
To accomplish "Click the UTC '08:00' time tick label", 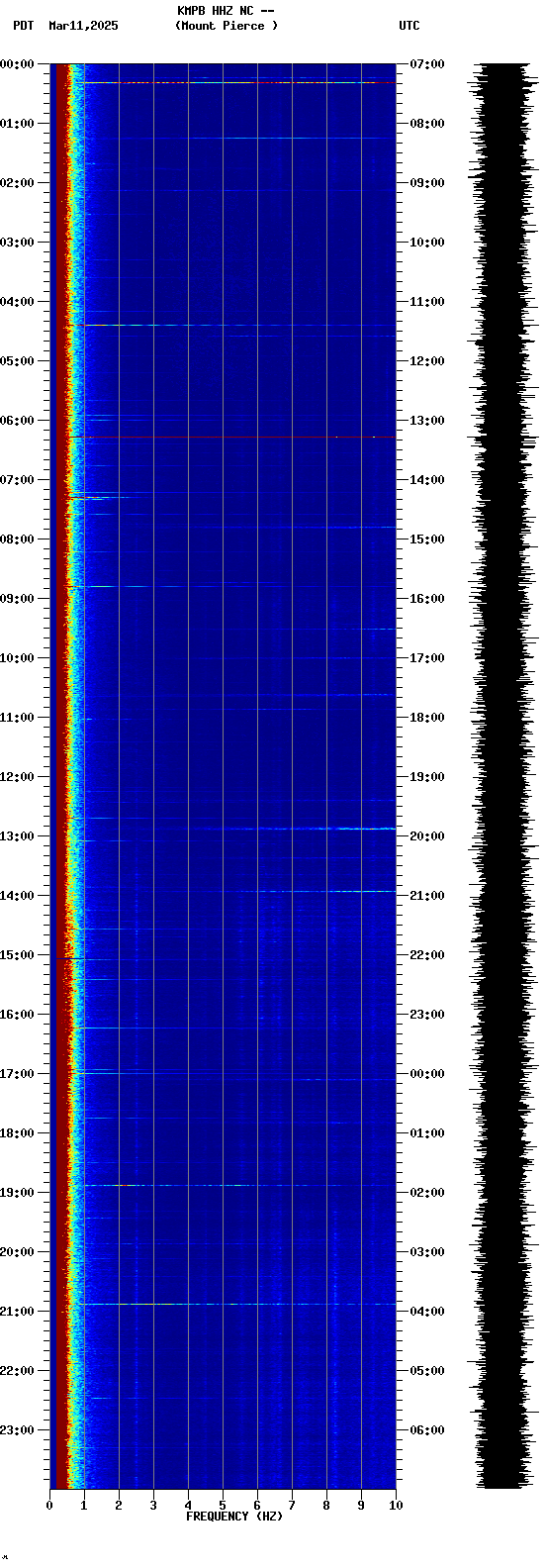I will [x=427, y=124].
